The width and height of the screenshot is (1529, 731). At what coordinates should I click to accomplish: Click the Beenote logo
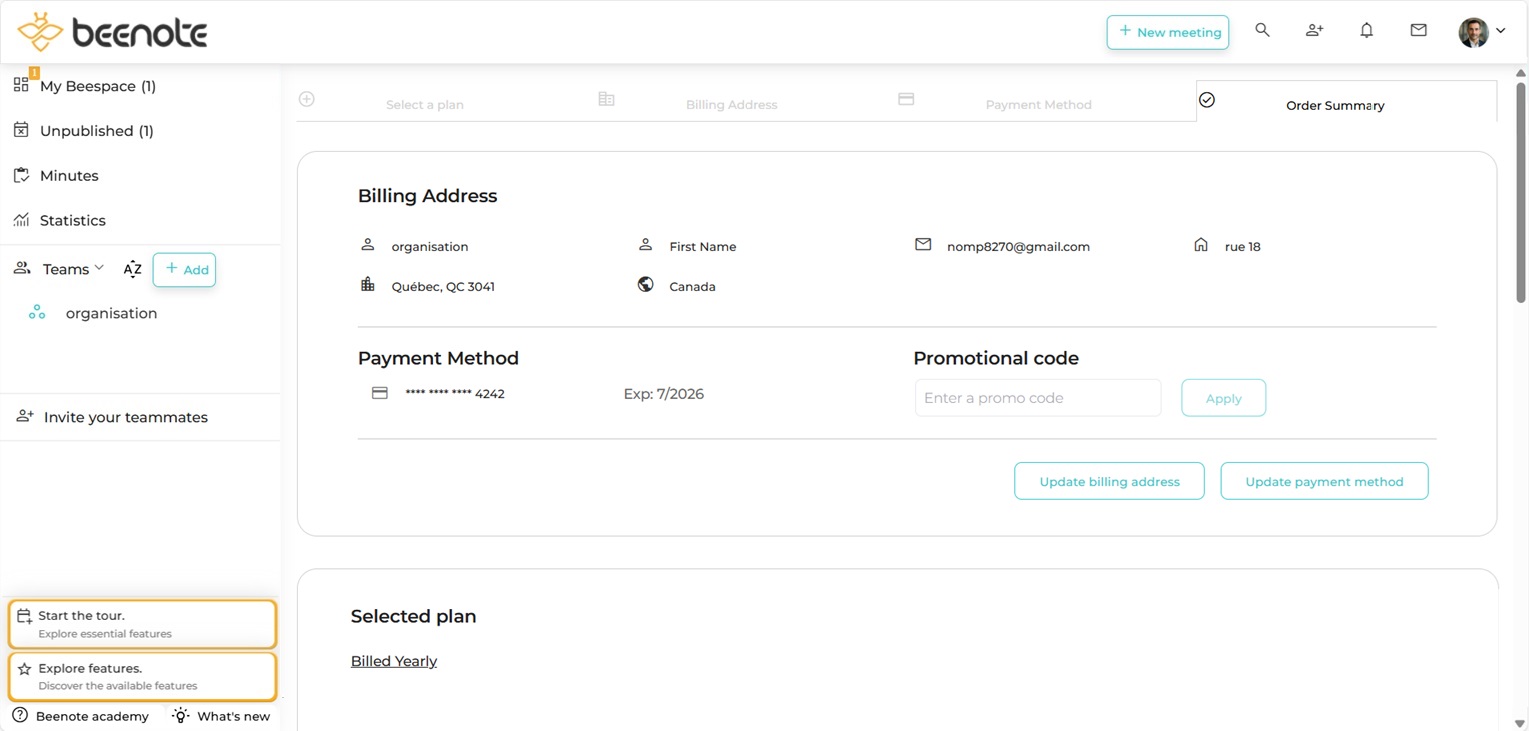pyautogui.click(x=112, y=32)
